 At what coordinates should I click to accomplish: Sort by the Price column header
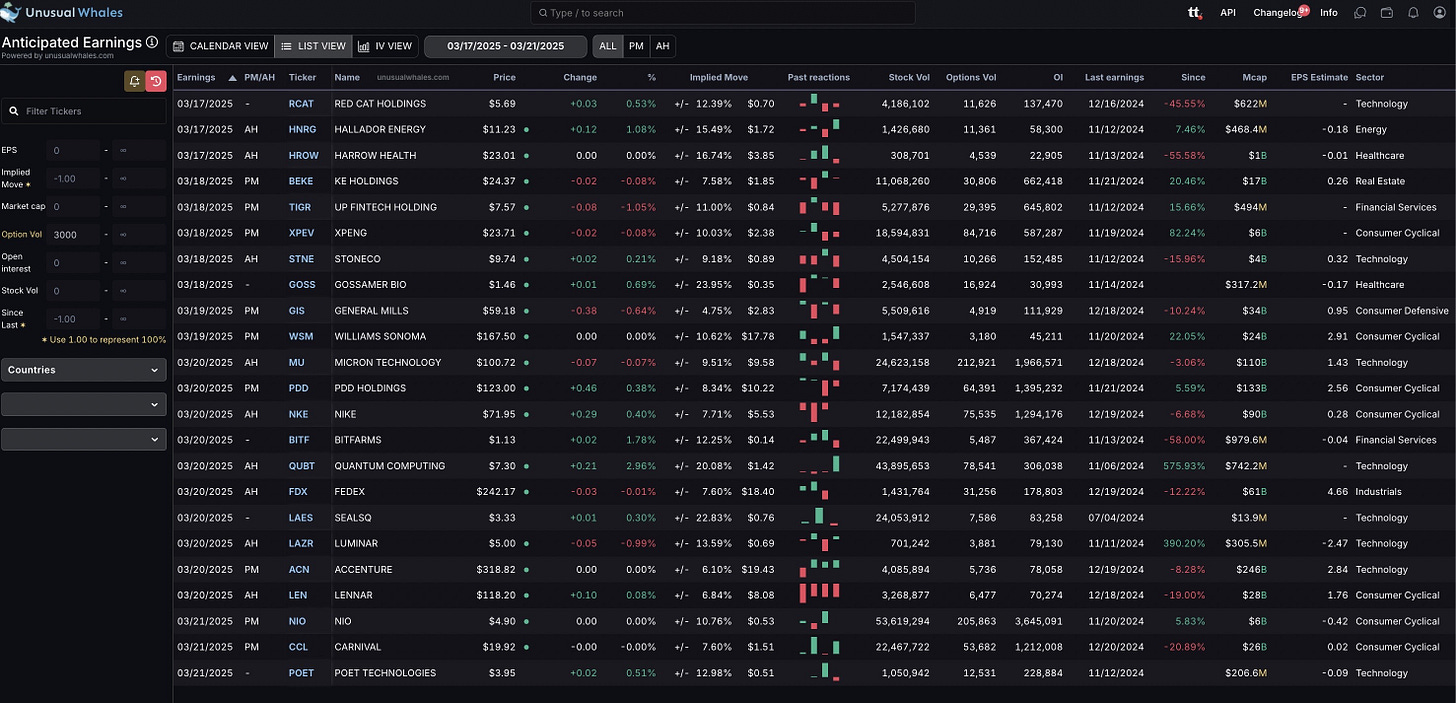504,77
